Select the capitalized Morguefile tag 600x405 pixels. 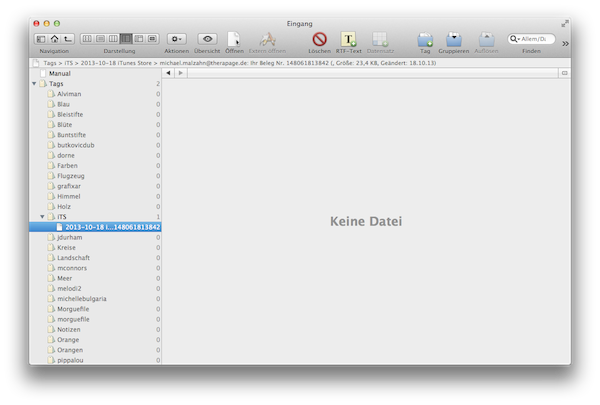pyautogui.click(x=95, y=309)
